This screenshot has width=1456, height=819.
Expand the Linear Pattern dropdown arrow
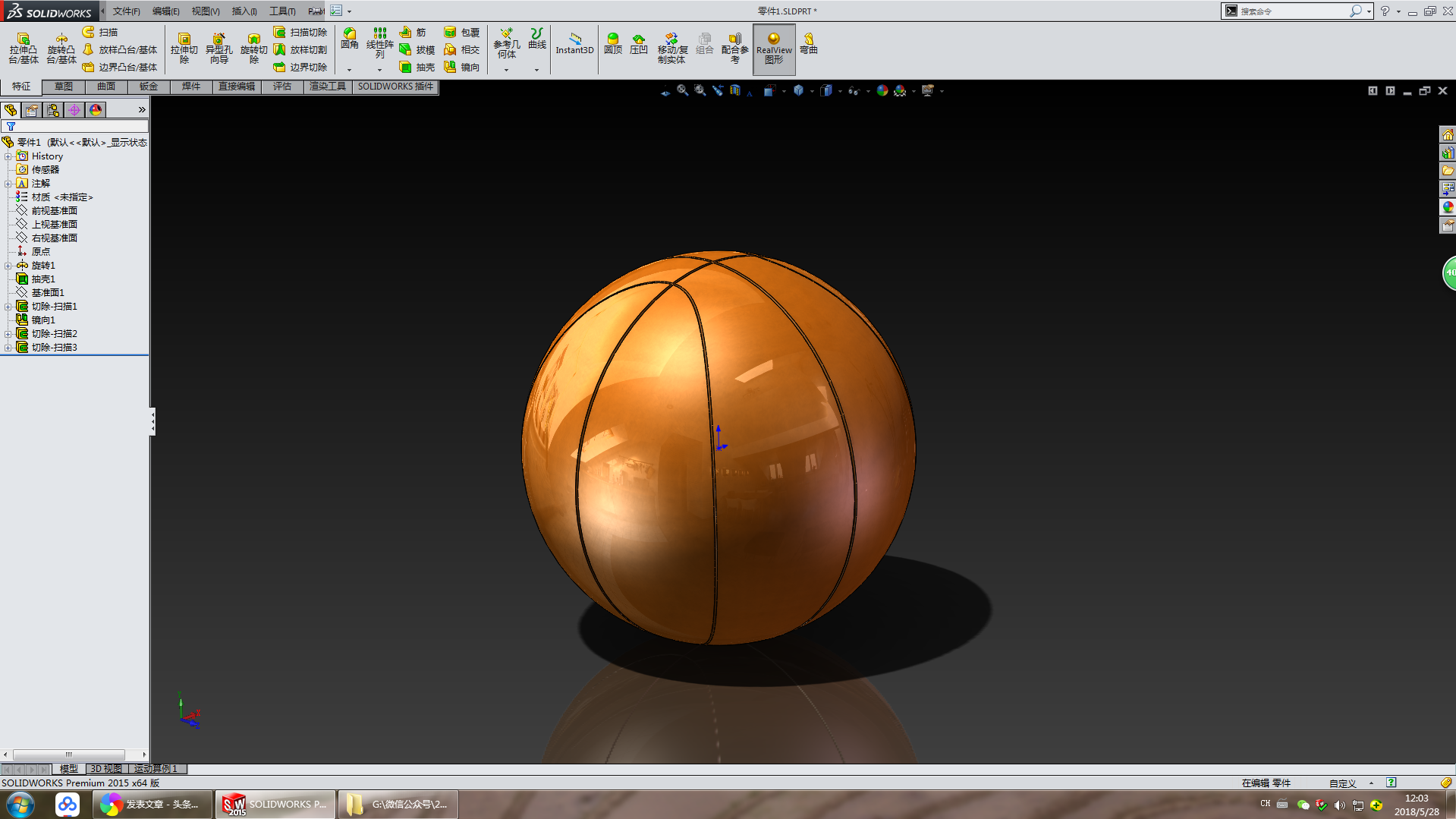click(x=380, y=70)
